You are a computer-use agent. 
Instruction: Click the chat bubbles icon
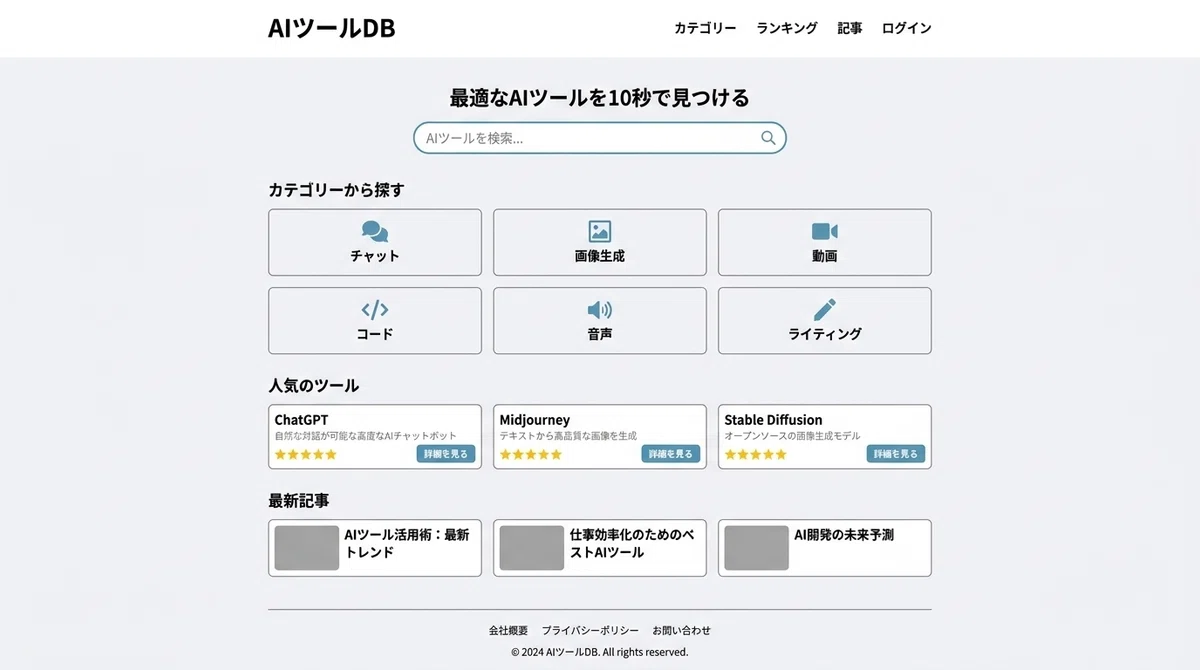tap(375, 232)
